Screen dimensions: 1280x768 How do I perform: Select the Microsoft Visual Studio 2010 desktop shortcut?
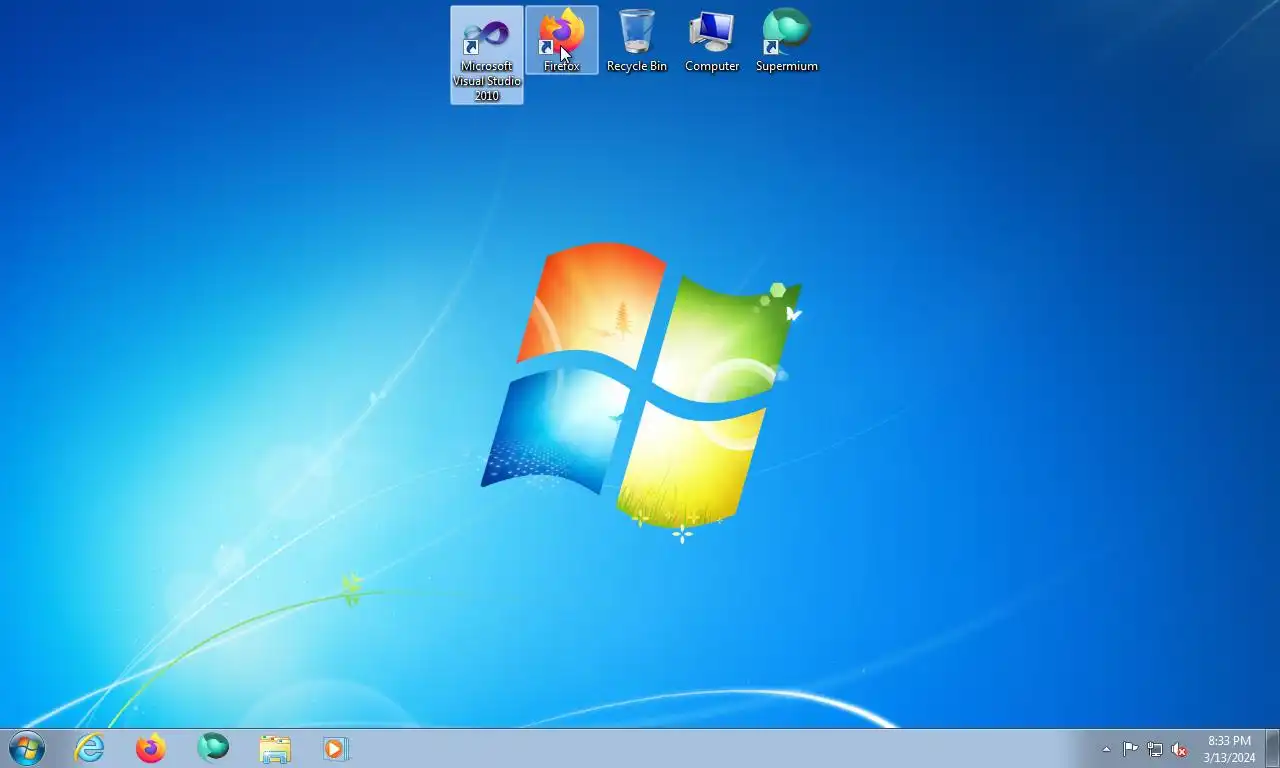487,55
